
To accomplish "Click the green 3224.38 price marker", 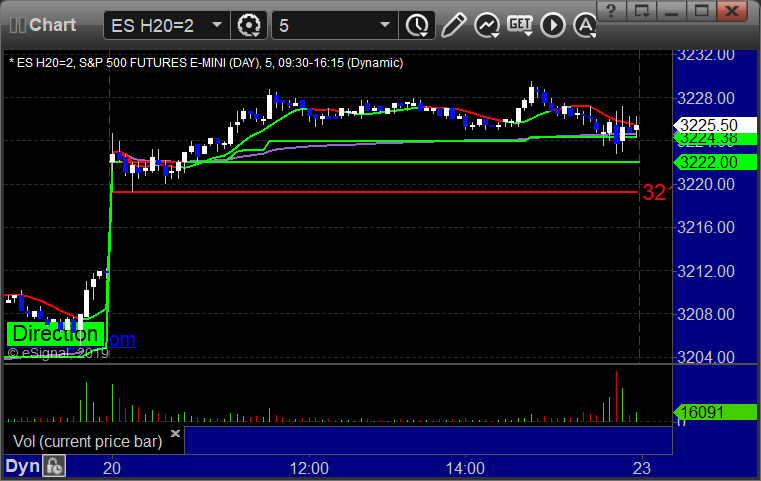I will pyautogui.click(x=715, y=139).
